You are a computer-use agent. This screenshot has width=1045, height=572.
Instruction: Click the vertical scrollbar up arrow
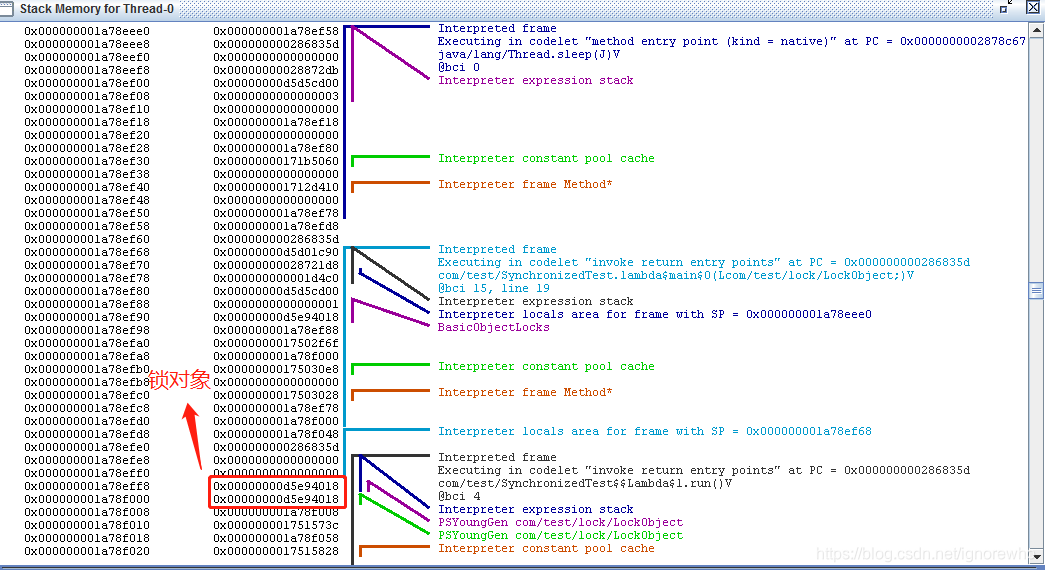pyautogui.click(x=1036, y=31)
